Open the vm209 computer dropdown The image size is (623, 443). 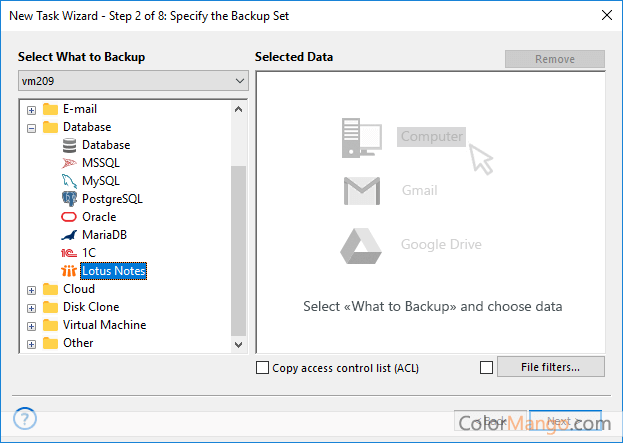[239, 80]
